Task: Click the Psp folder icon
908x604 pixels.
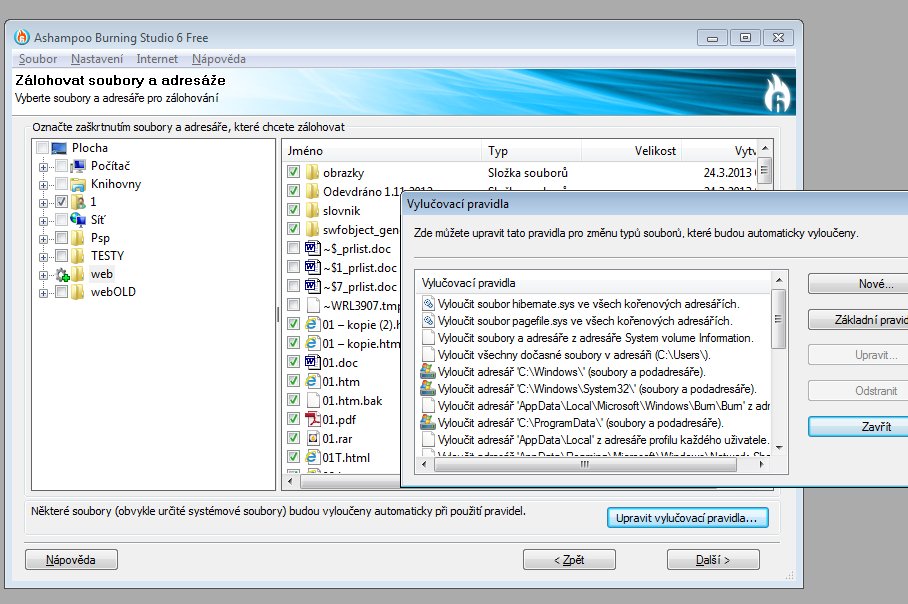Action: [78, 238]
